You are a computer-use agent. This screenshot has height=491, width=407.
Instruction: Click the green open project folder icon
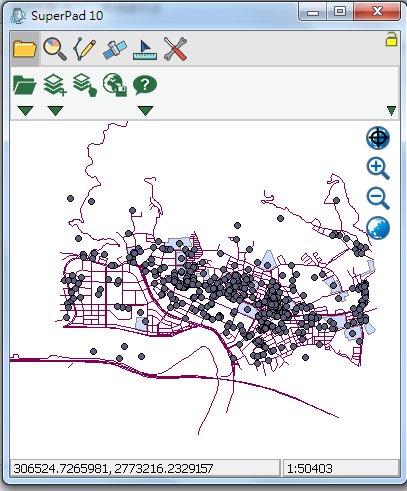(x=25, y=85)
